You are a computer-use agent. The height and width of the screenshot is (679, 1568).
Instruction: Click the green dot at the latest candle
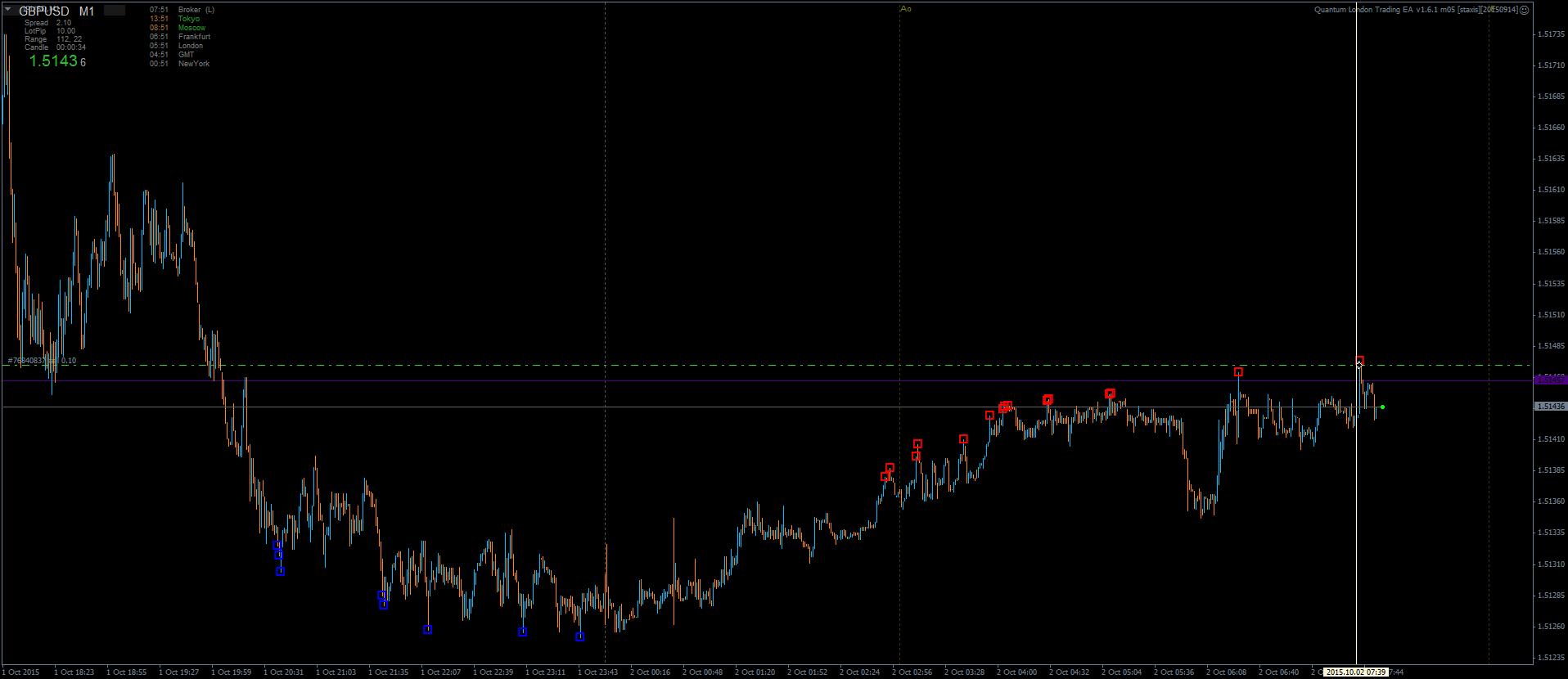pyautogui.click(x=1382, y=407)
